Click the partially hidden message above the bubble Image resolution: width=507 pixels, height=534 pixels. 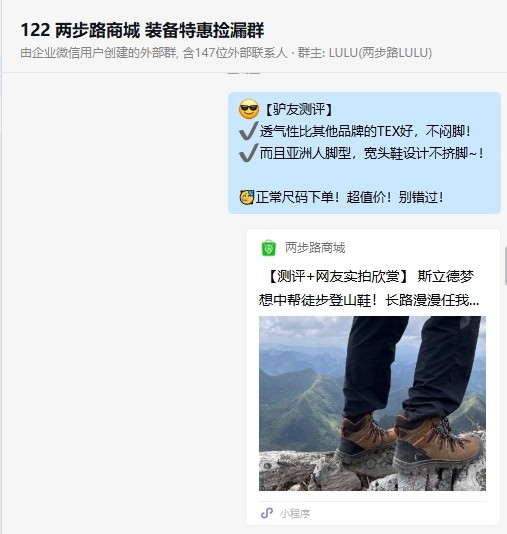[x=244, y=73]
